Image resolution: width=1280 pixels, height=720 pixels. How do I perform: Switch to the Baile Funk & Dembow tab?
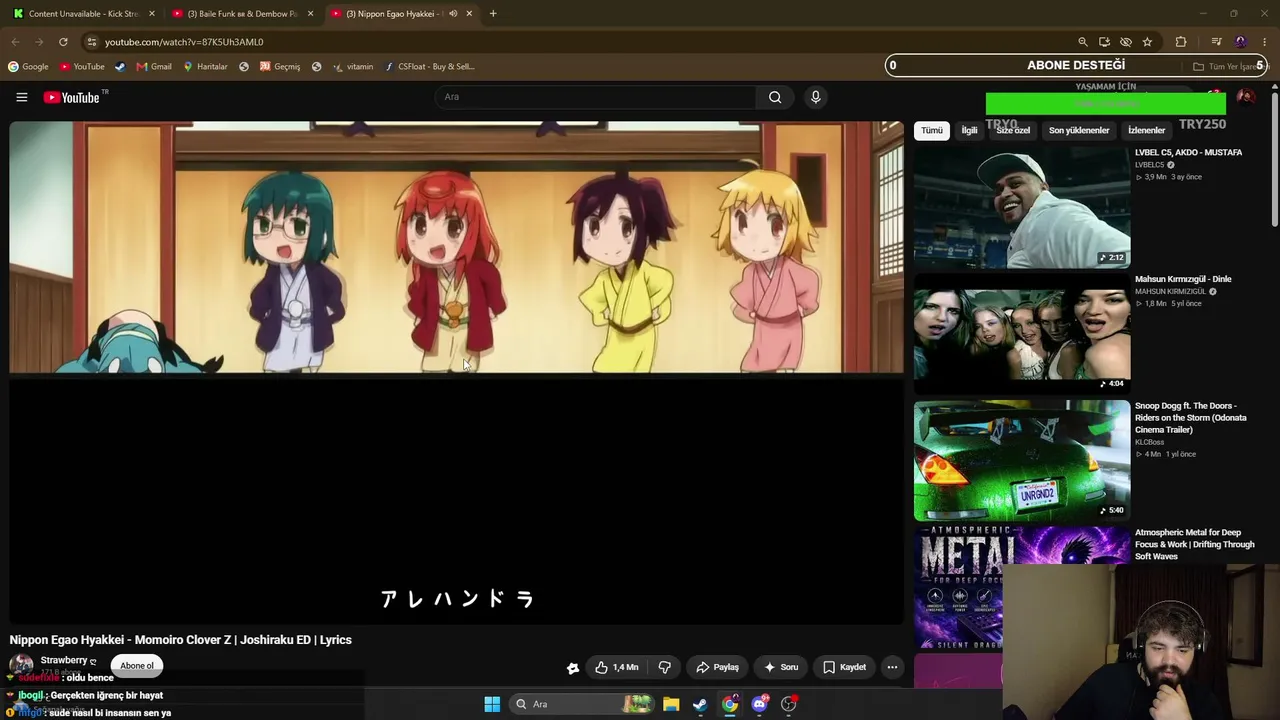pos(240,14)
